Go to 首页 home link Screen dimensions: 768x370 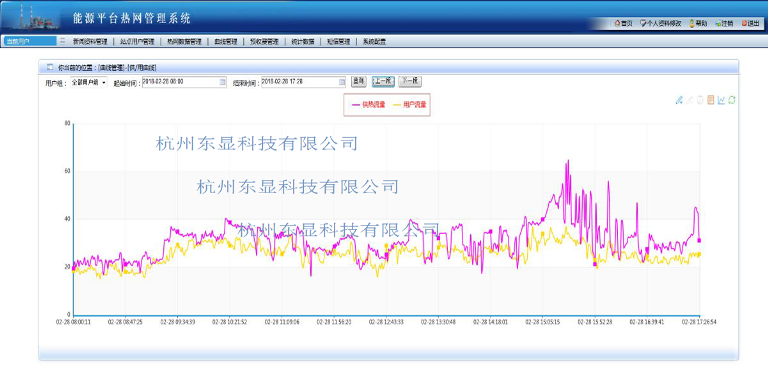click(x=624, y=24)
